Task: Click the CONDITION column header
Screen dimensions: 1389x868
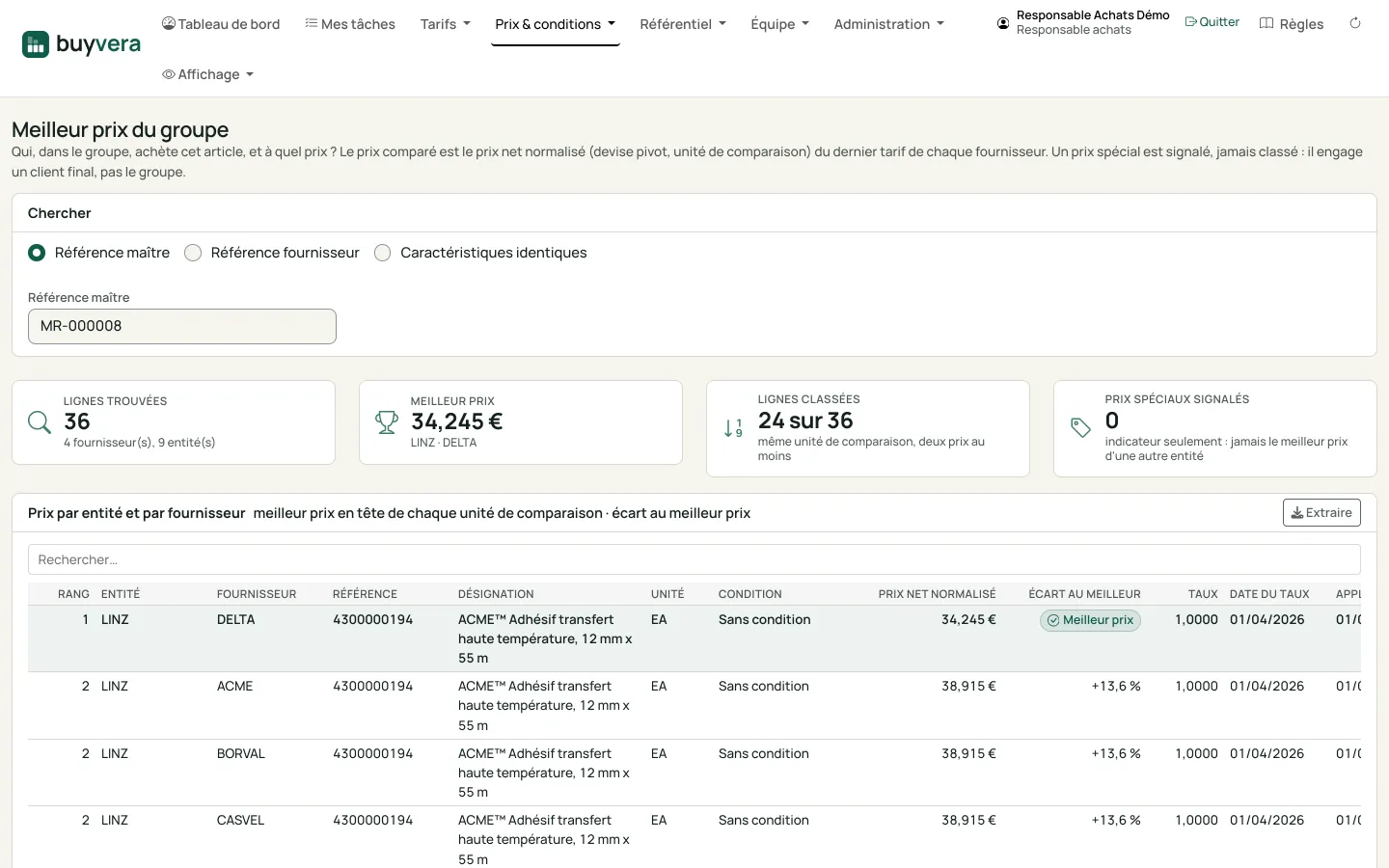Action: tap(750, 594)
